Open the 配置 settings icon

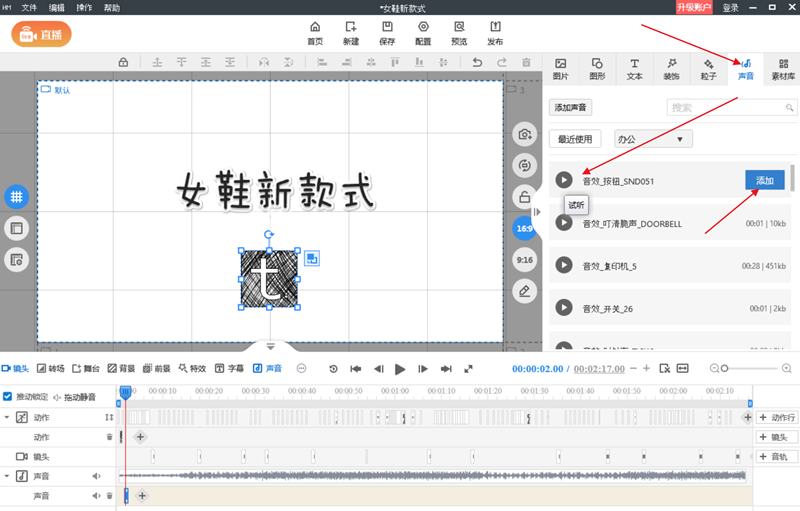click(423, 33)
